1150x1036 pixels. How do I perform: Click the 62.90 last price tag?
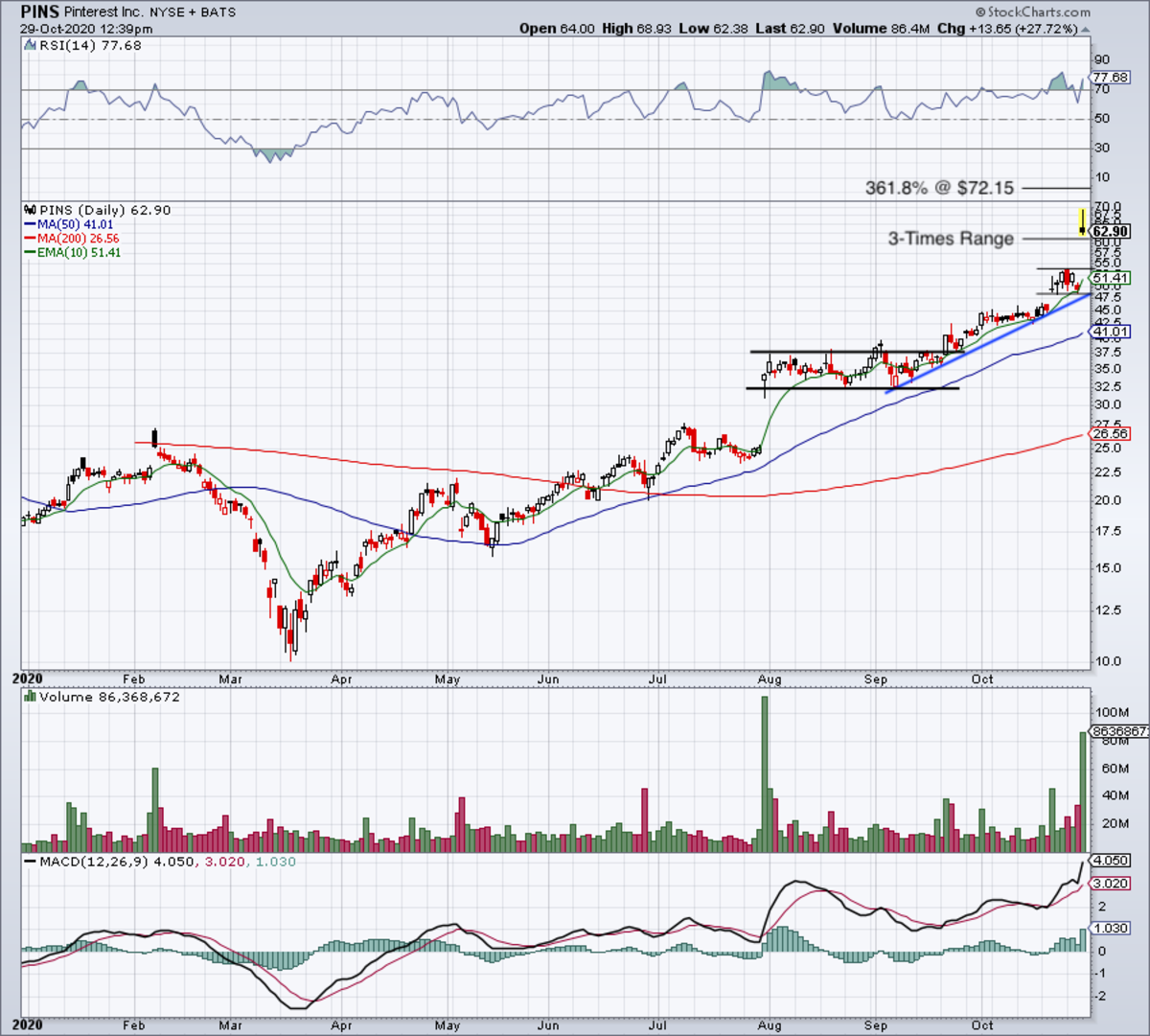click(x=1111, y=231)
